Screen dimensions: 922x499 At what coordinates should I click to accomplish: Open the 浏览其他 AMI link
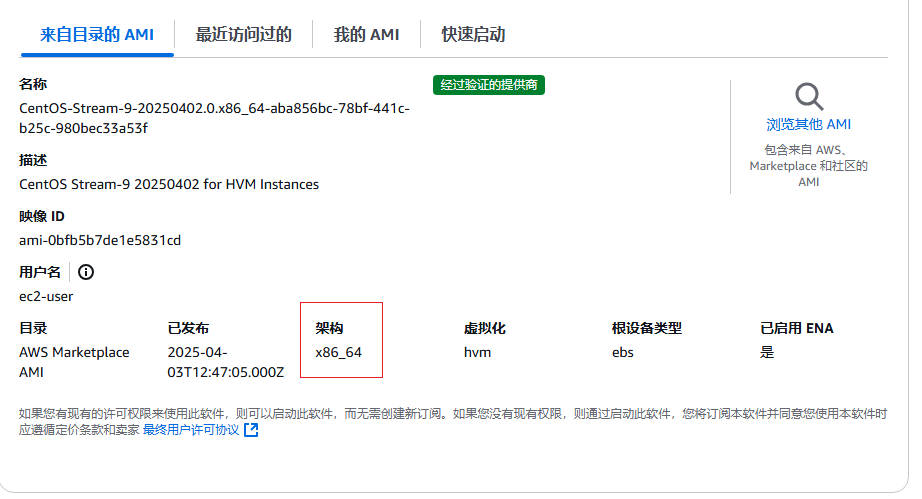pos(809,125)
